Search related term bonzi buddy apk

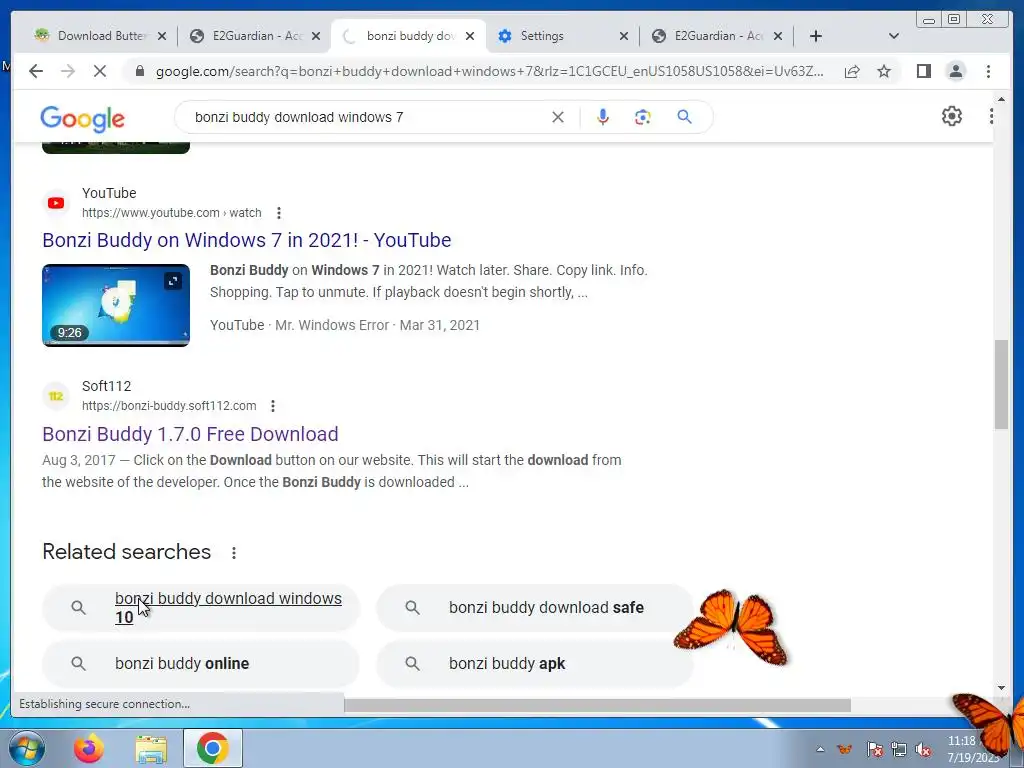pos(535,664)
